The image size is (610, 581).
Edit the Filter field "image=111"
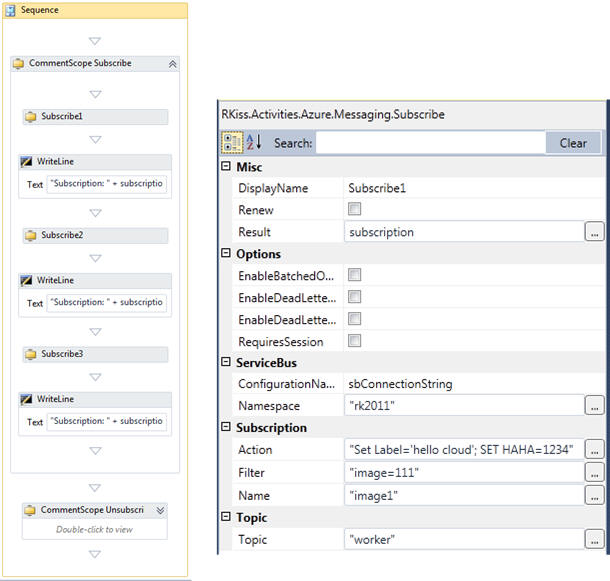(464, 472)
